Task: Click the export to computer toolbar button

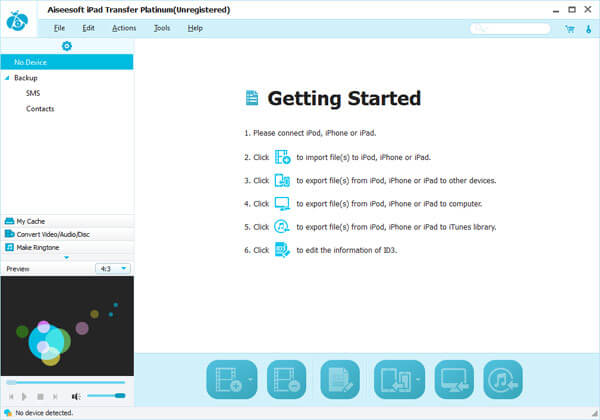Action: click(454, 379)
